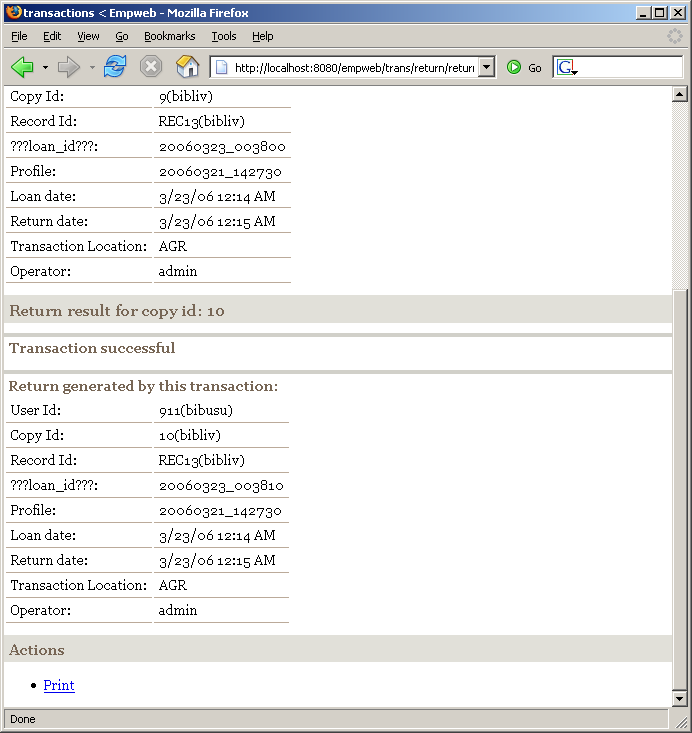This screenshot has width=692, height=733.
Task: Click the activity throbber icon
Action: click(675, 36)
